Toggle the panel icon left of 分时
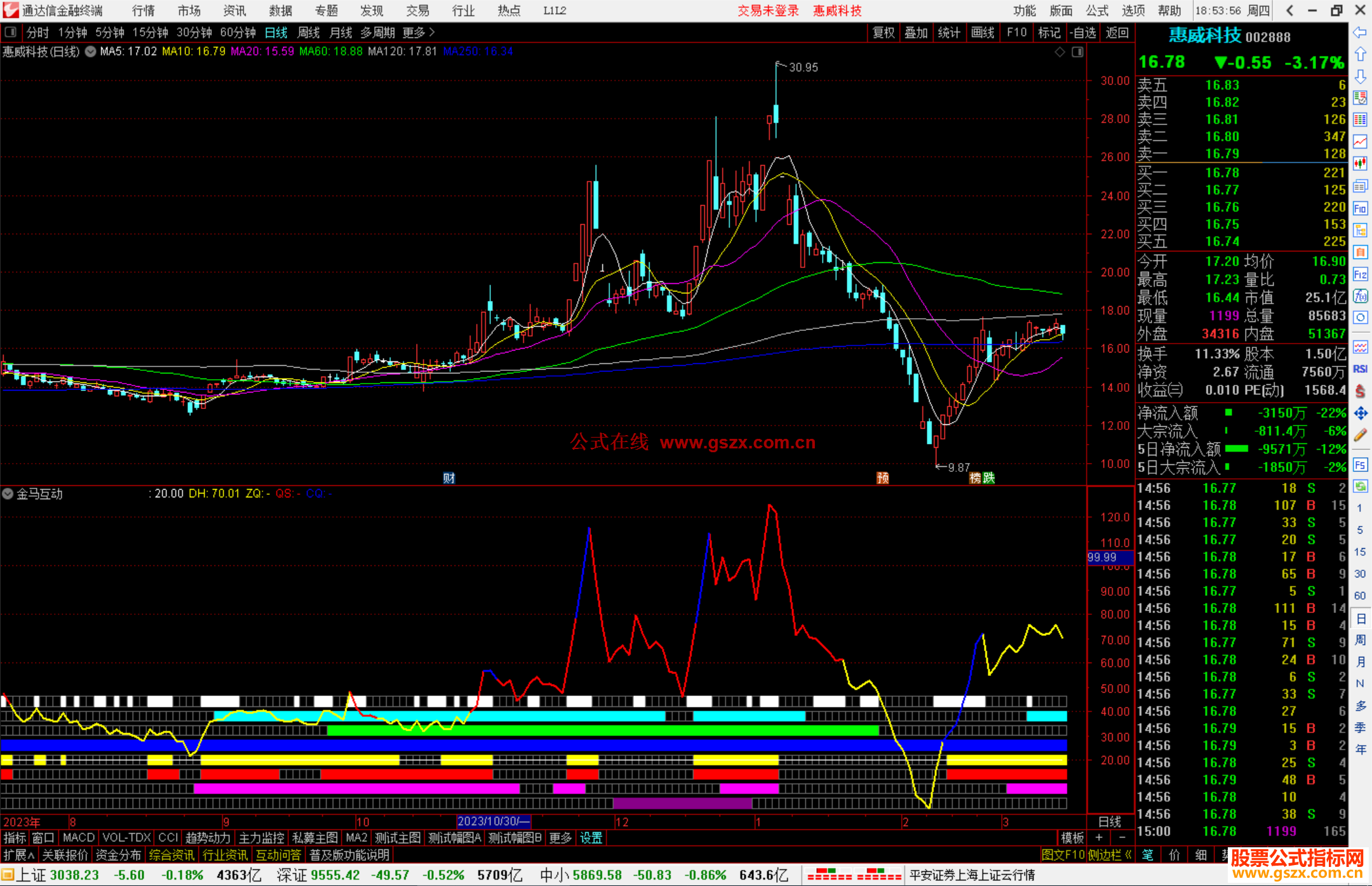Viewport: 1372px width, 886px height. coord(11,32)
